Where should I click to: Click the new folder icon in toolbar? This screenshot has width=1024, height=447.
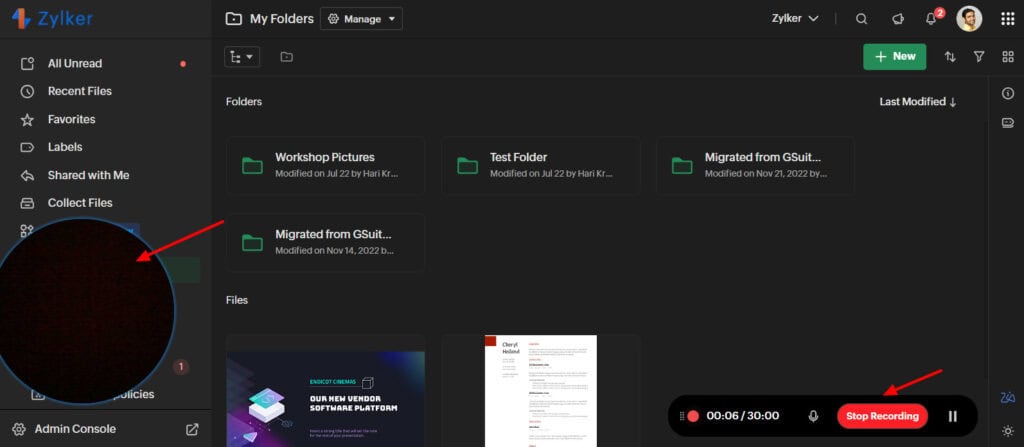(x=287, y=57)
